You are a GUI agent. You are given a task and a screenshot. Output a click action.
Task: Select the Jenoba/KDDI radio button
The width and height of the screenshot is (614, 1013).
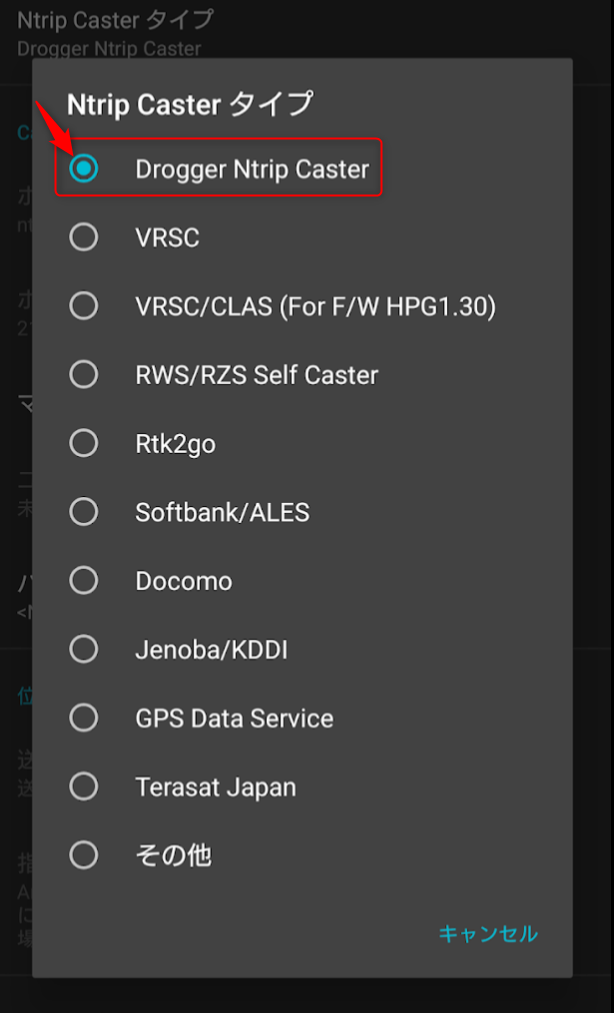tap(84, 649)
